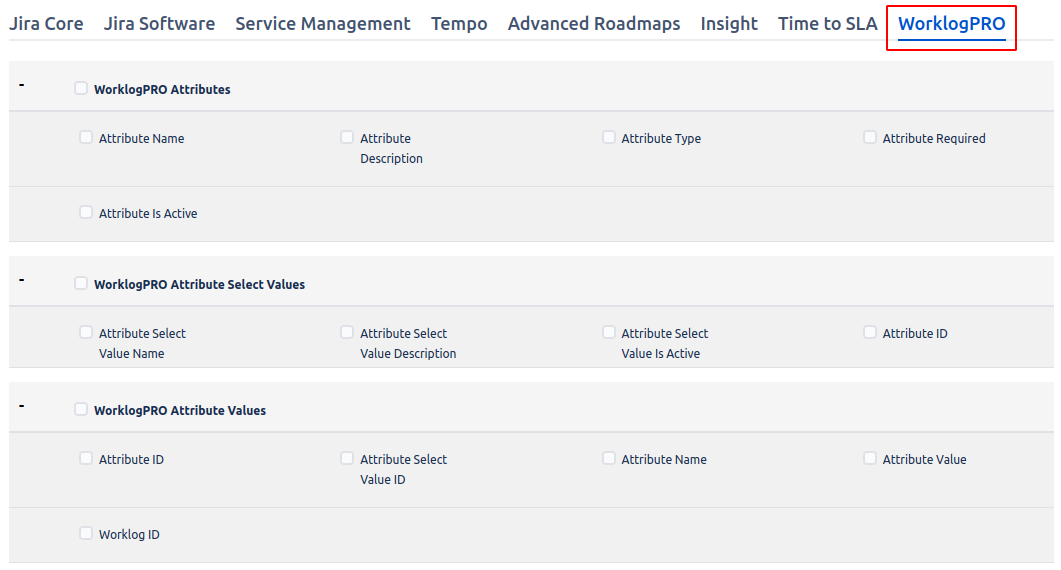Screen dimensions: 1061x570
Task: Switch to the Insight tab
Action: pos(729,24)
